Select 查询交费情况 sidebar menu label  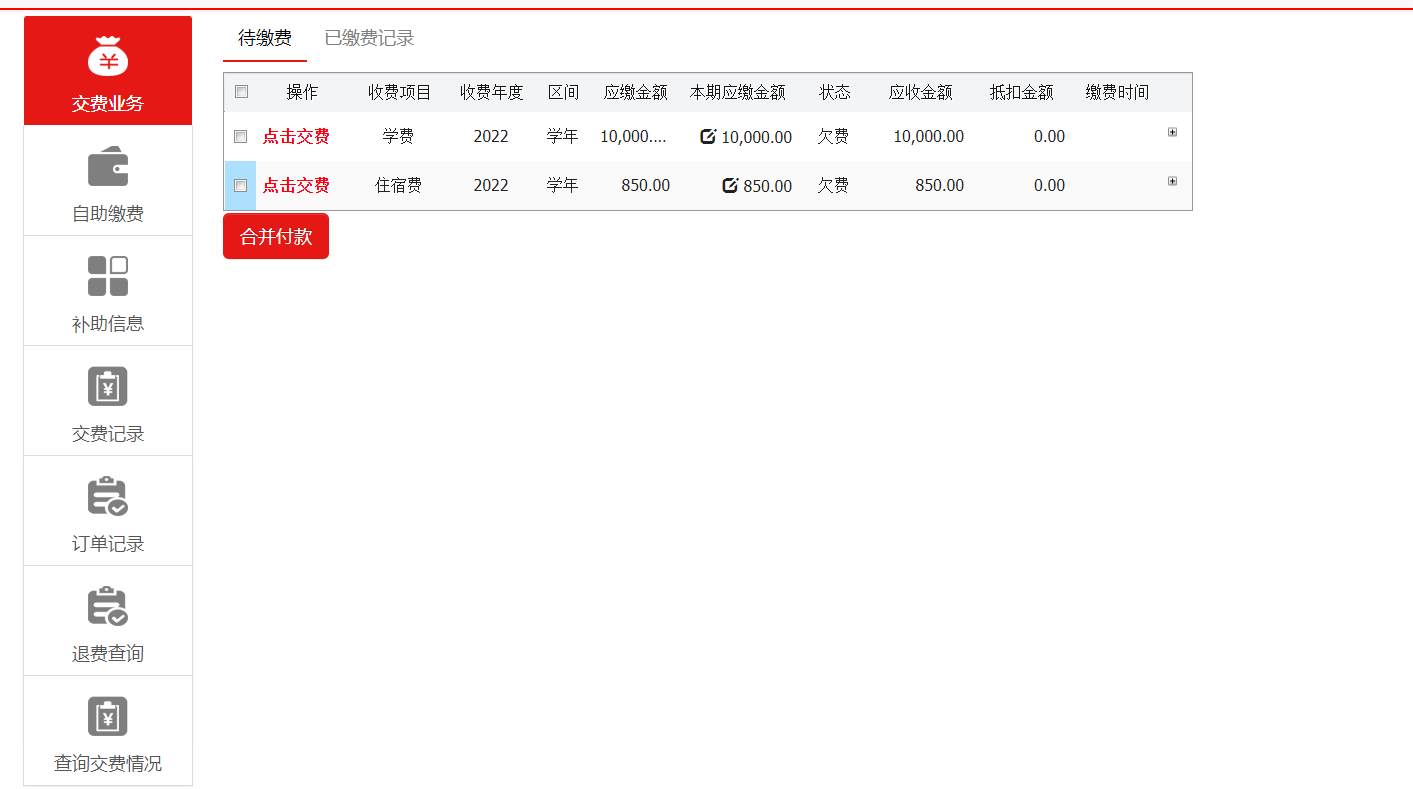coord(108,763)
